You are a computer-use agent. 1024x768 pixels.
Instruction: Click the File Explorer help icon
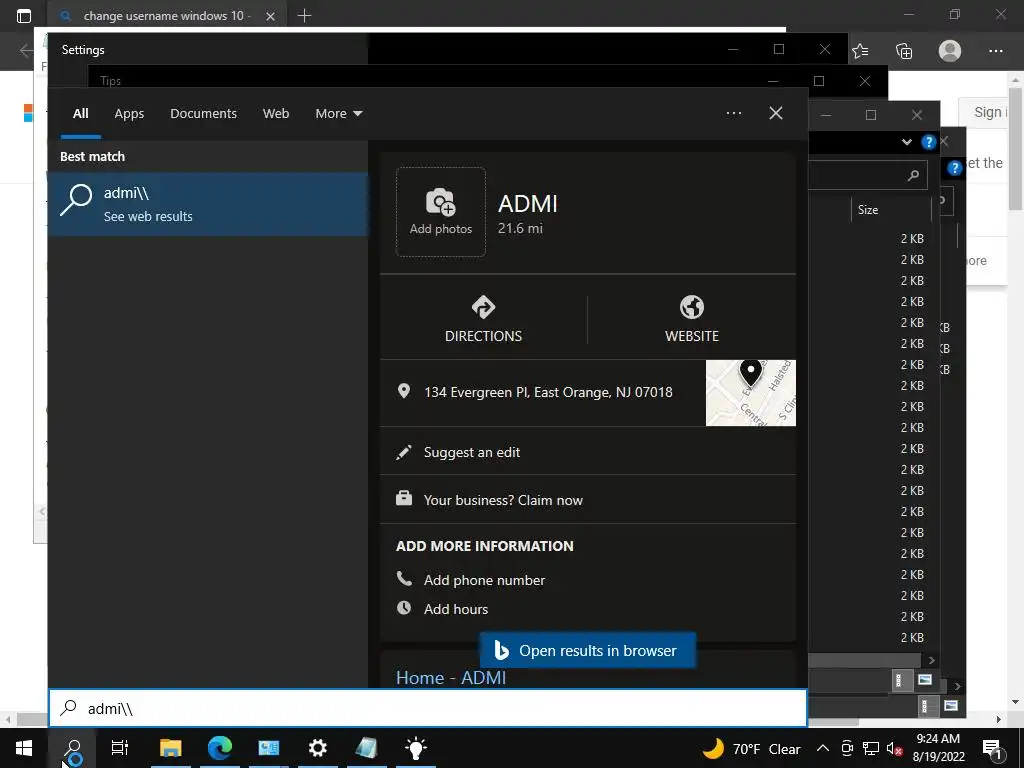pyautogui.click(x=928, y=142)
